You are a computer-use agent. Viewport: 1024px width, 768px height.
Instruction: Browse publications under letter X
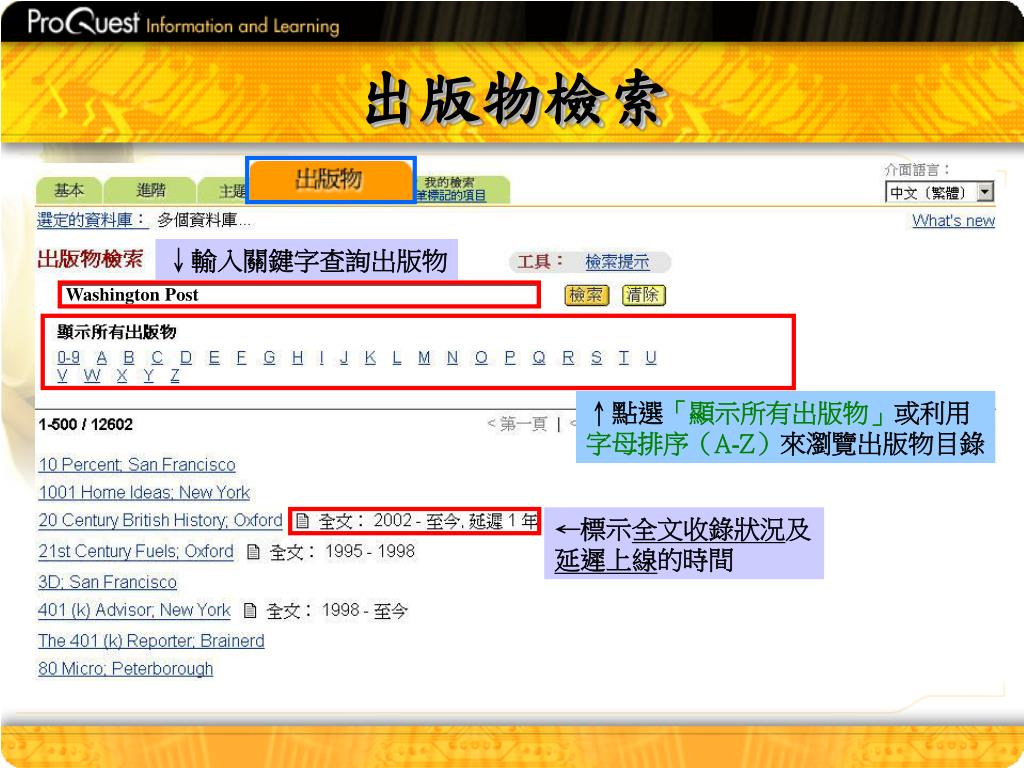[121, 376]
